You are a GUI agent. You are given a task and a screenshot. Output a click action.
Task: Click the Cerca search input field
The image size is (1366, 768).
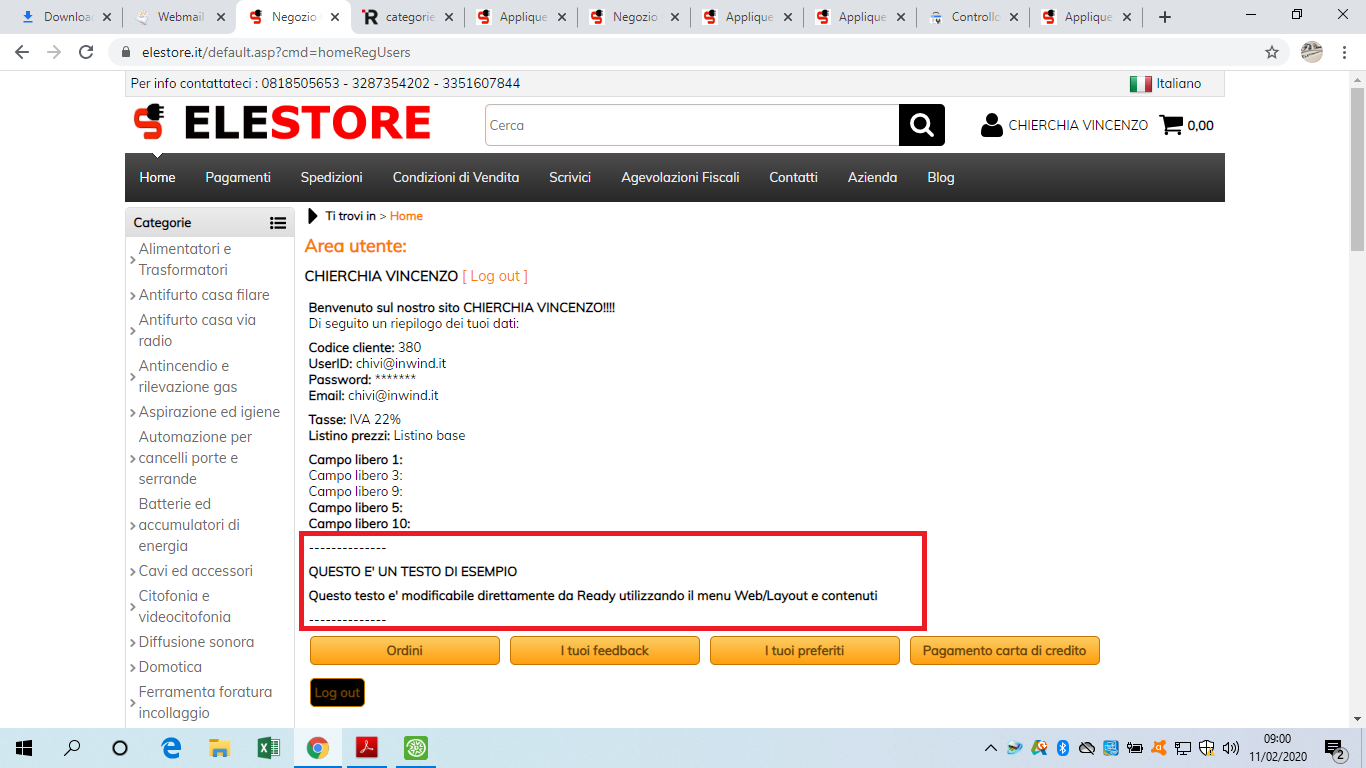coord(692,125)
